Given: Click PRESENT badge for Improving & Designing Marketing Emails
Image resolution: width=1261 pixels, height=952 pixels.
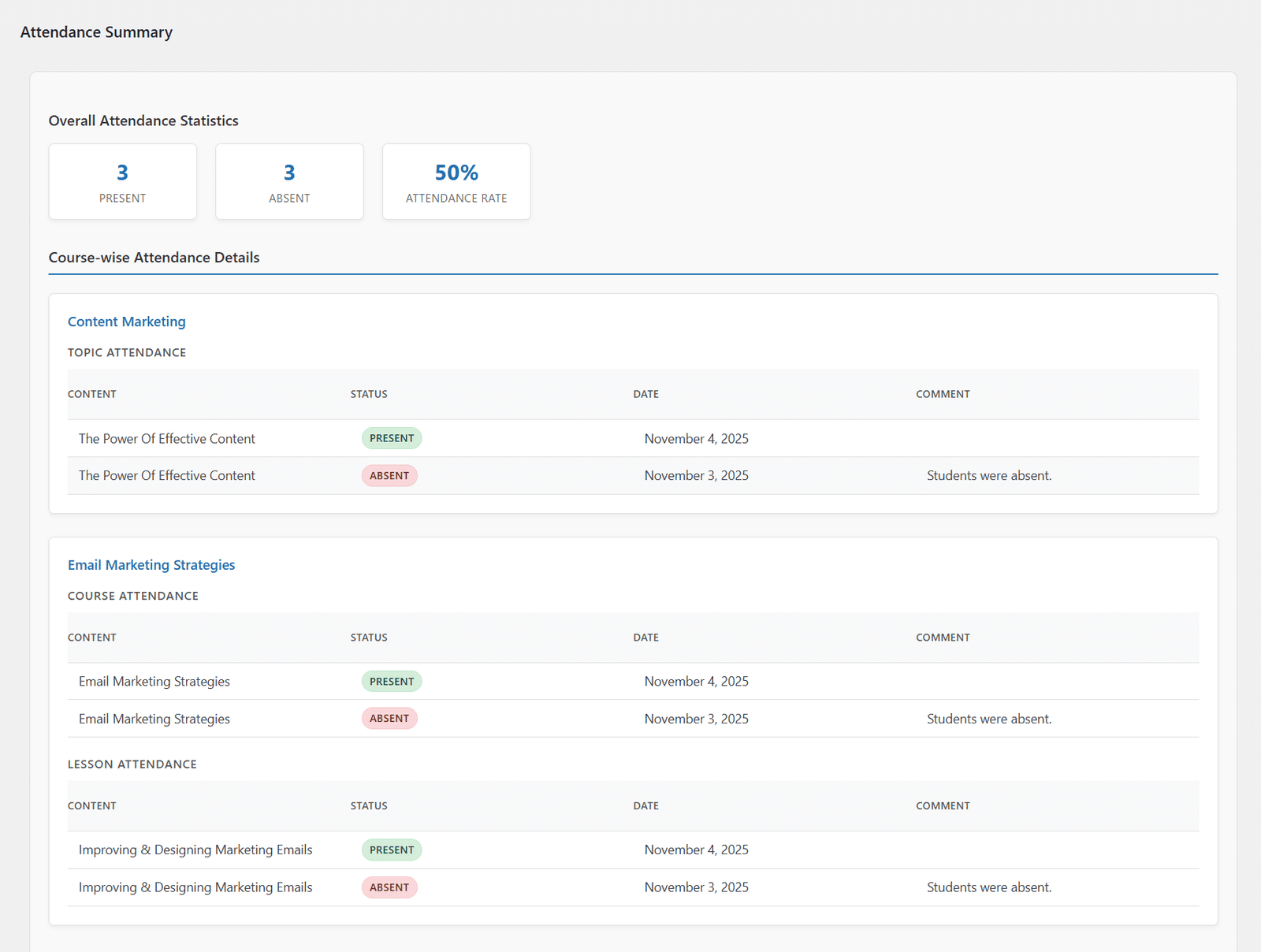Looking at the screenshot, I should point(392,850).
